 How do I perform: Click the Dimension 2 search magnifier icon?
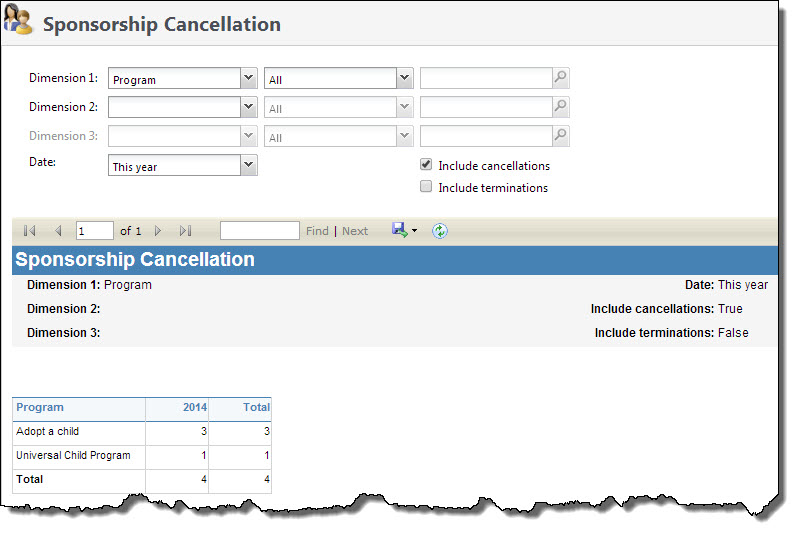click(561, 108)
